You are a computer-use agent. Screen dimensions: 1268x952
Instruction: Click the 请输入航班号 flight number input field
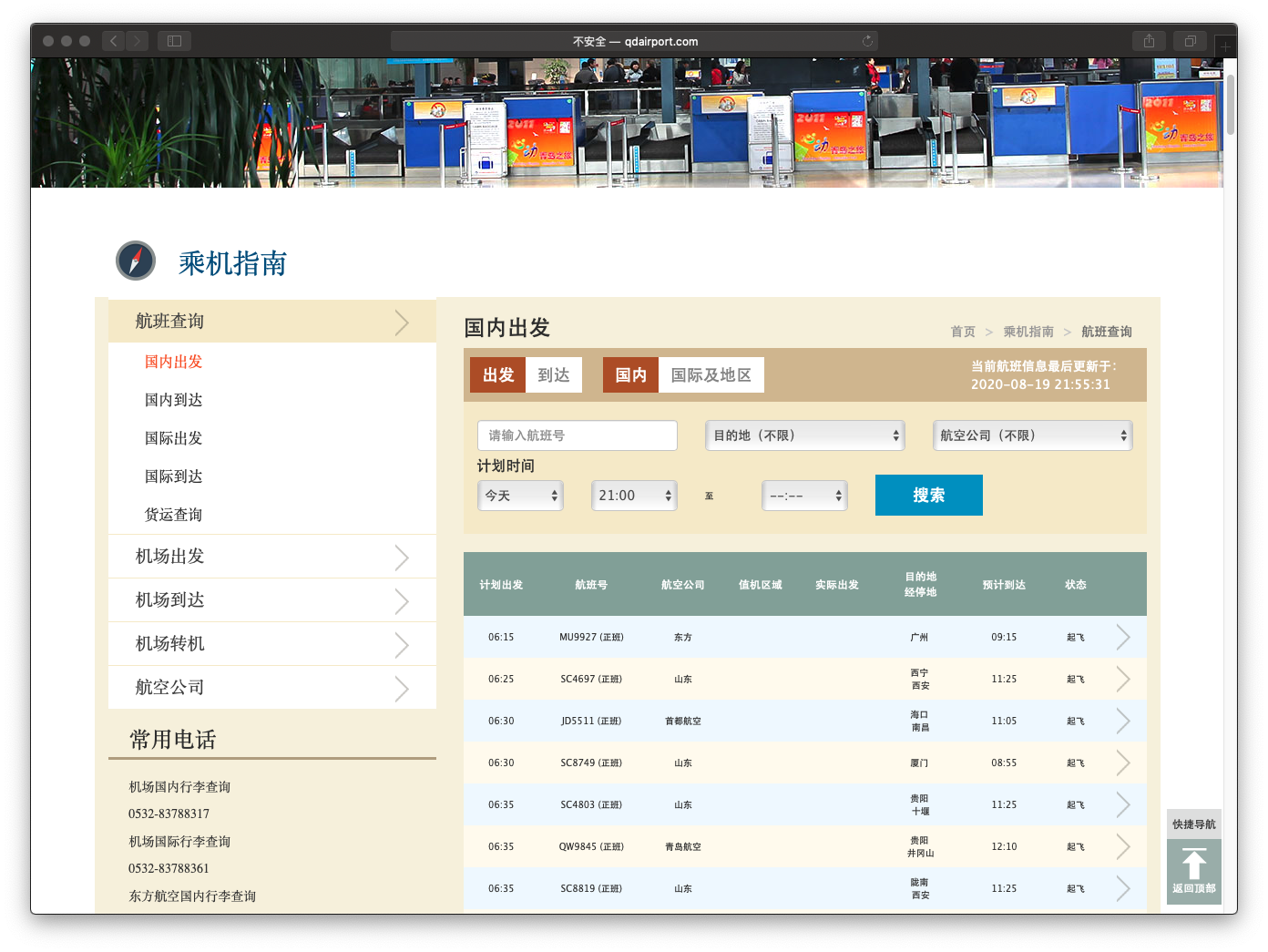coord(578,435)
